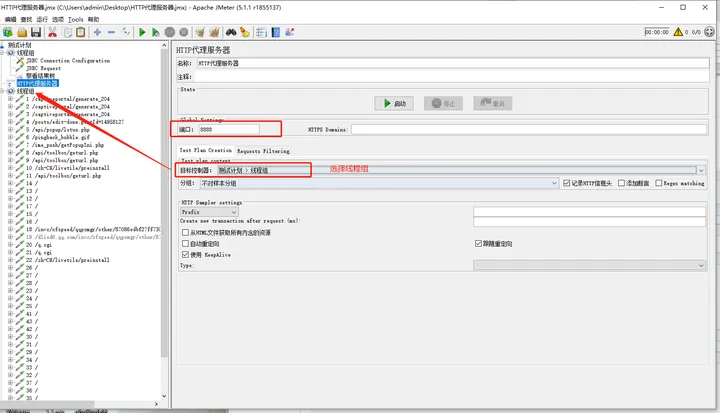Screen dimensions: 720x413
Task: Open the Tools menu
Action: tap(75, 19)
